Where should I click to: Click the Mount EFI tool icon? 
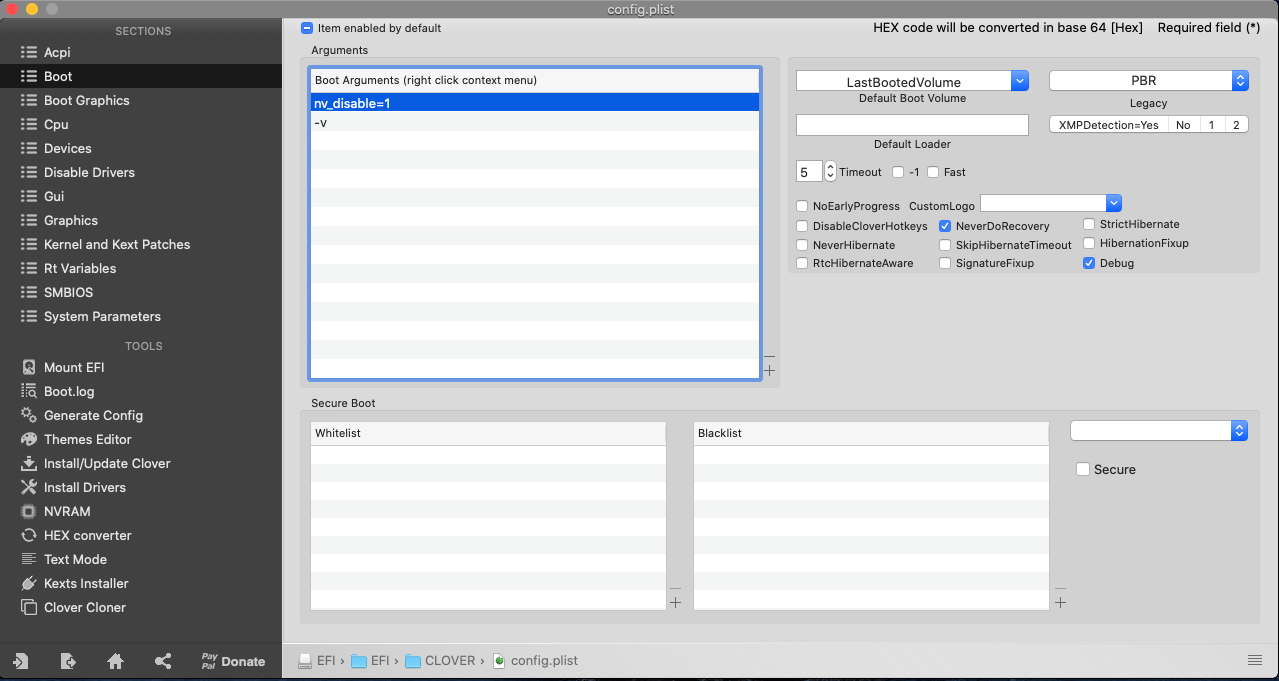(29, 368)
